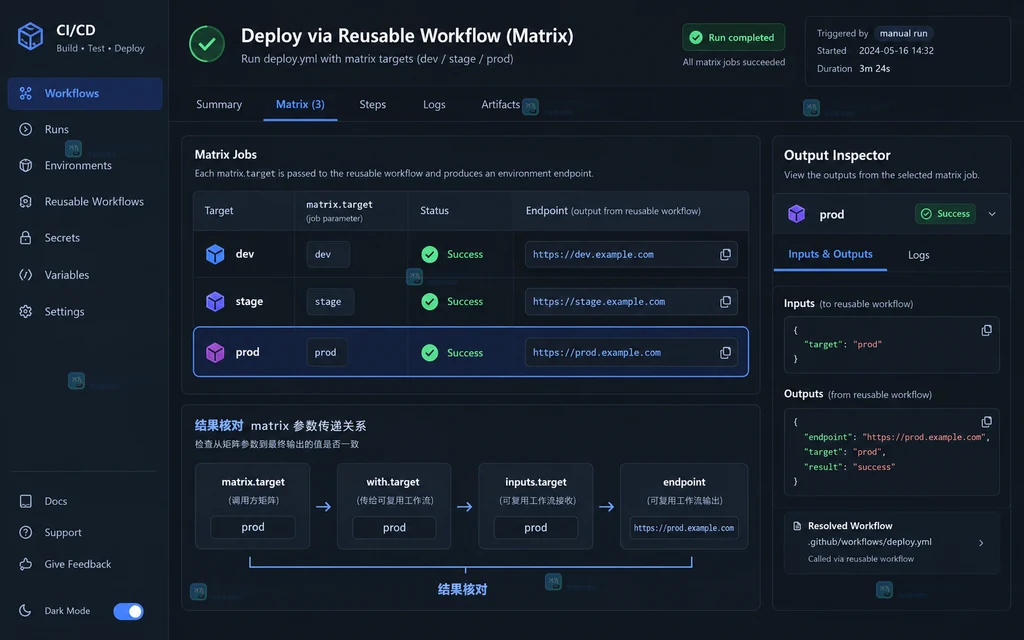
Task: Click the purple prod cube icon in table
Action: [215, 353]
